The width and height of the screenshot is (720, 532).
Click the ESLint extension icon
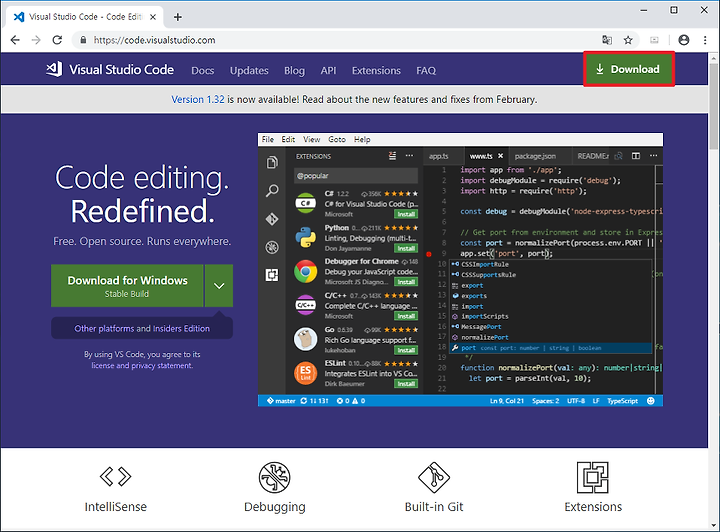tap(305, 373)
